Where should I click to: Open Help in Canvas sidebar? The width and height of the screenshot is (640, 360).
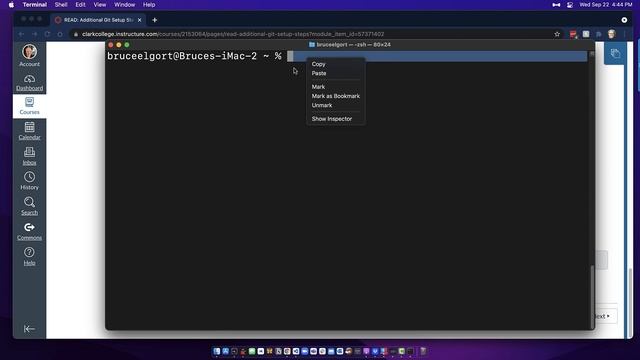click(29, 256)
